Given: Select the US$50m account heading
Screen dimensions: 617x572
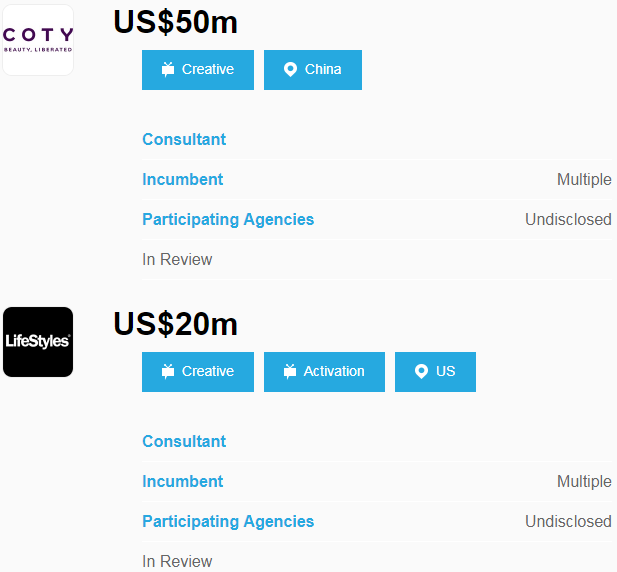Looking at the screenshot, I should point(175,22).
